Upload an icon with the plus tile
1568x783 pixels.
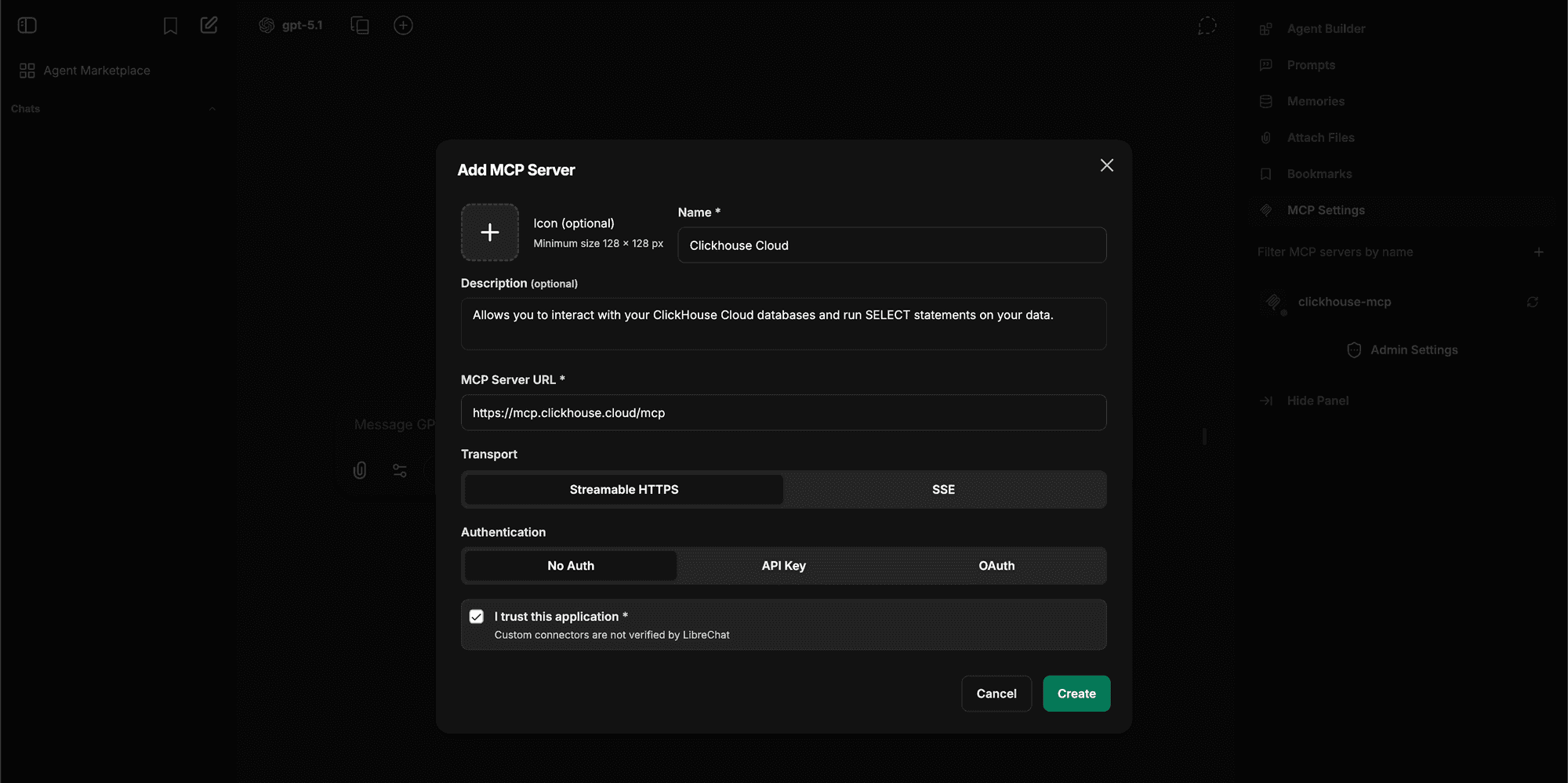click(x=490, y=232)
